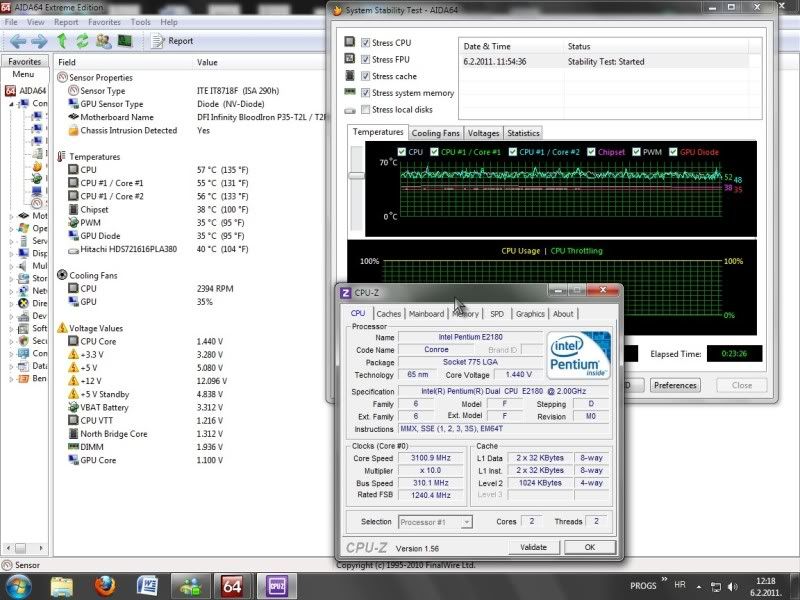This screenshot has height=600, width=800.
Task: Switch to the Favorites panel tab in AIDA64
Action: pos(24,61)
